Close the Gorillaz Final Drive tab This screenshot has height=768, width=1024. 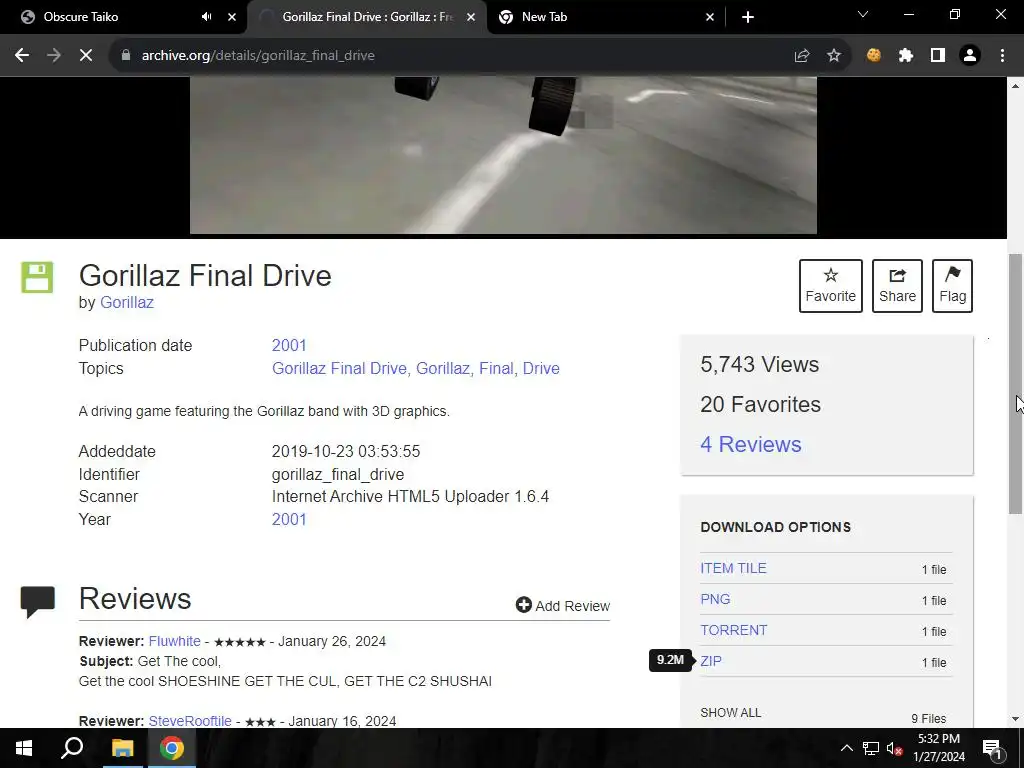pos(471,17)
